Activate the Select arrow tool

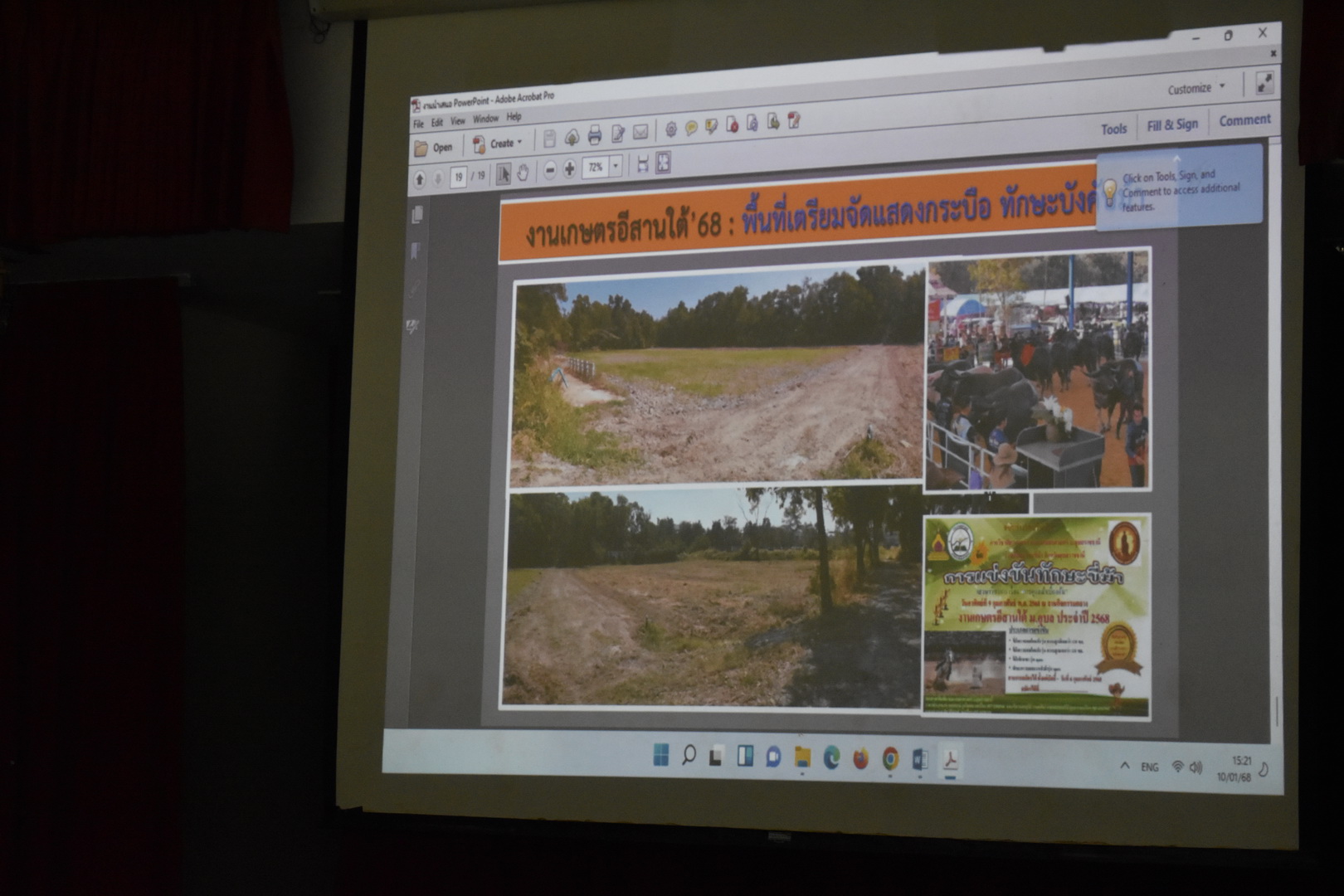pyautogui.click(x=504, y=173)
